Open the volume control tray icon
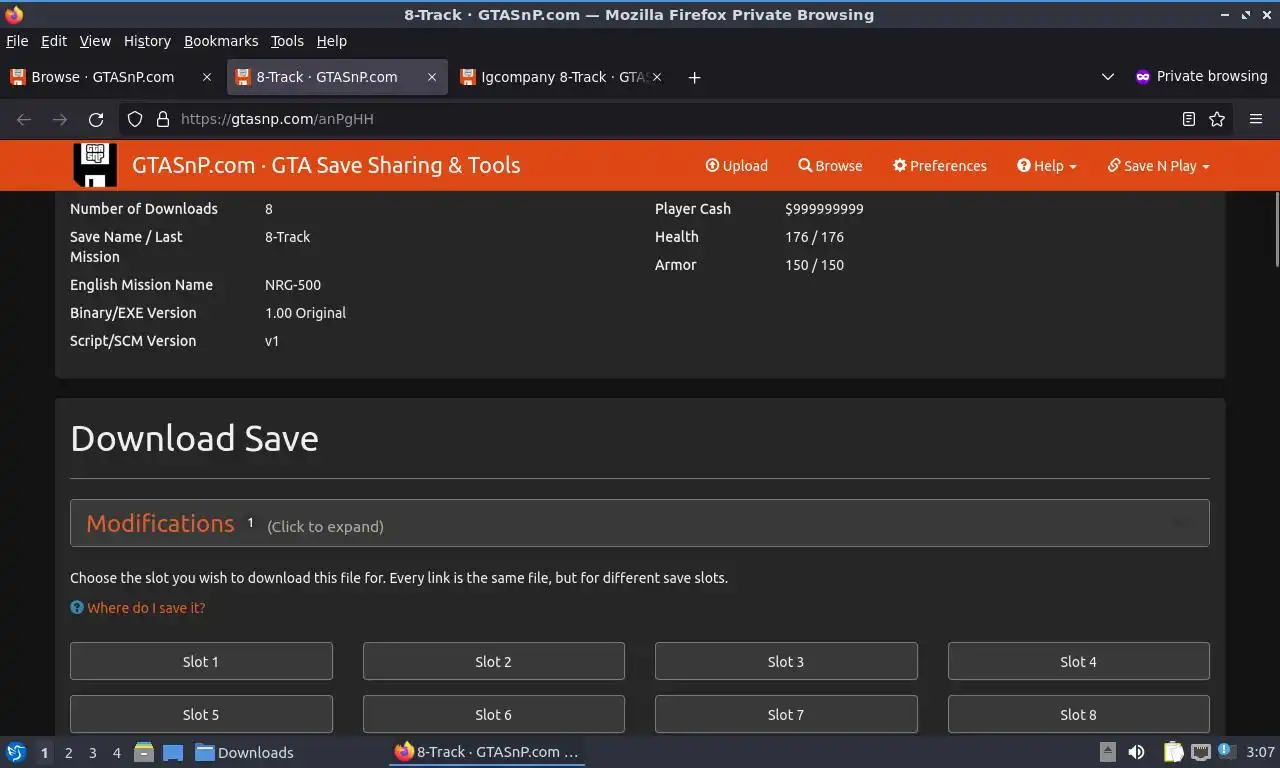This screenshot has height=768, width=1280. click(1136, 752)
